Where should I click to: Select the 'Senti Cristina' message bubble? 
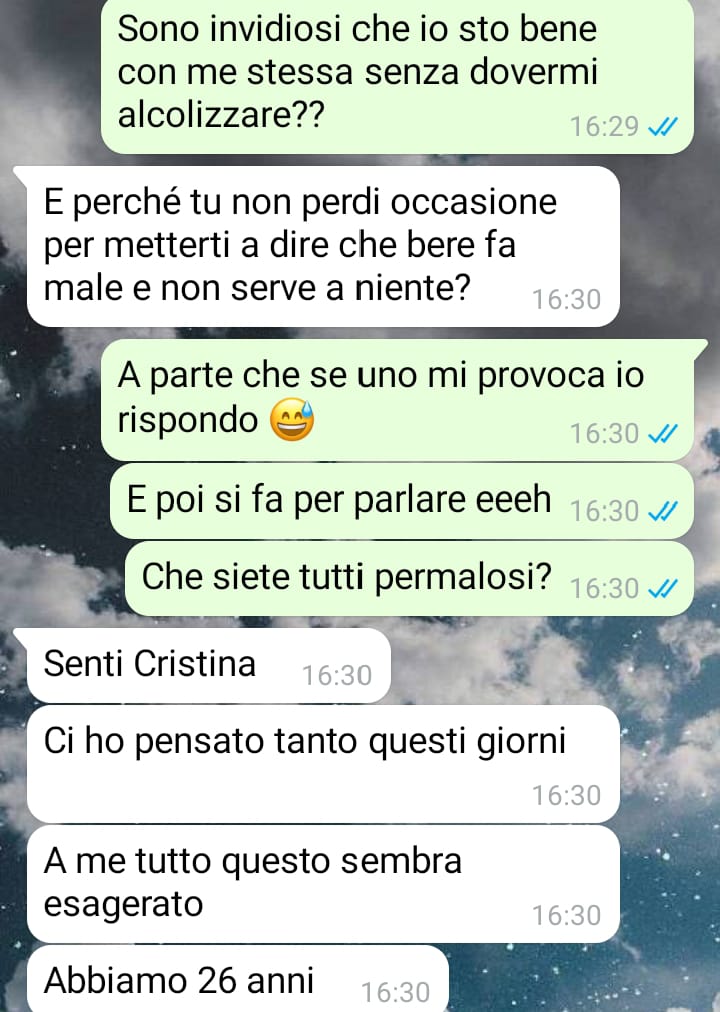(x=208, y=665)
